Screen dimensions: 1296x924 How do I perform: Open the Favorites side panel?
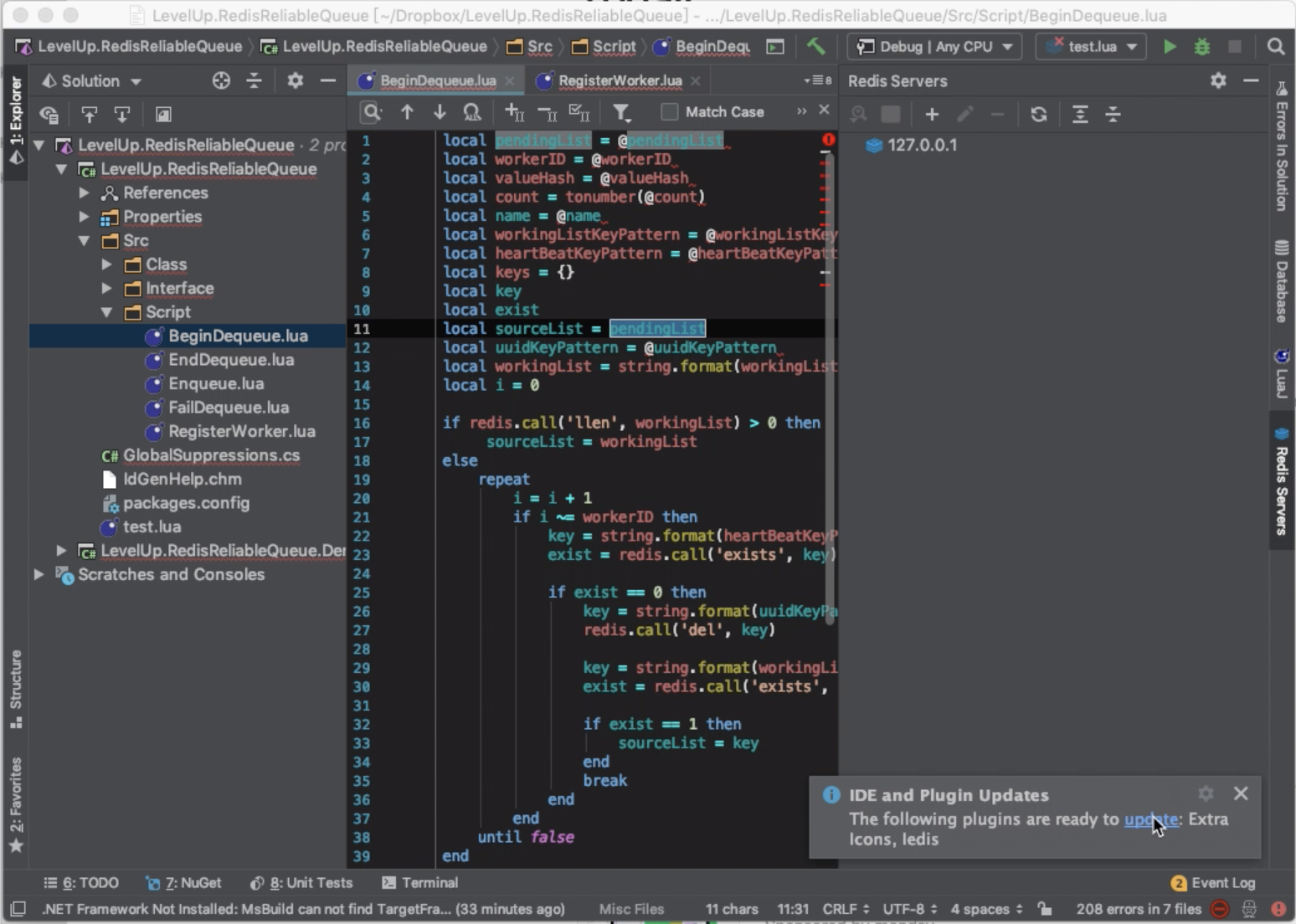(16, 805)
